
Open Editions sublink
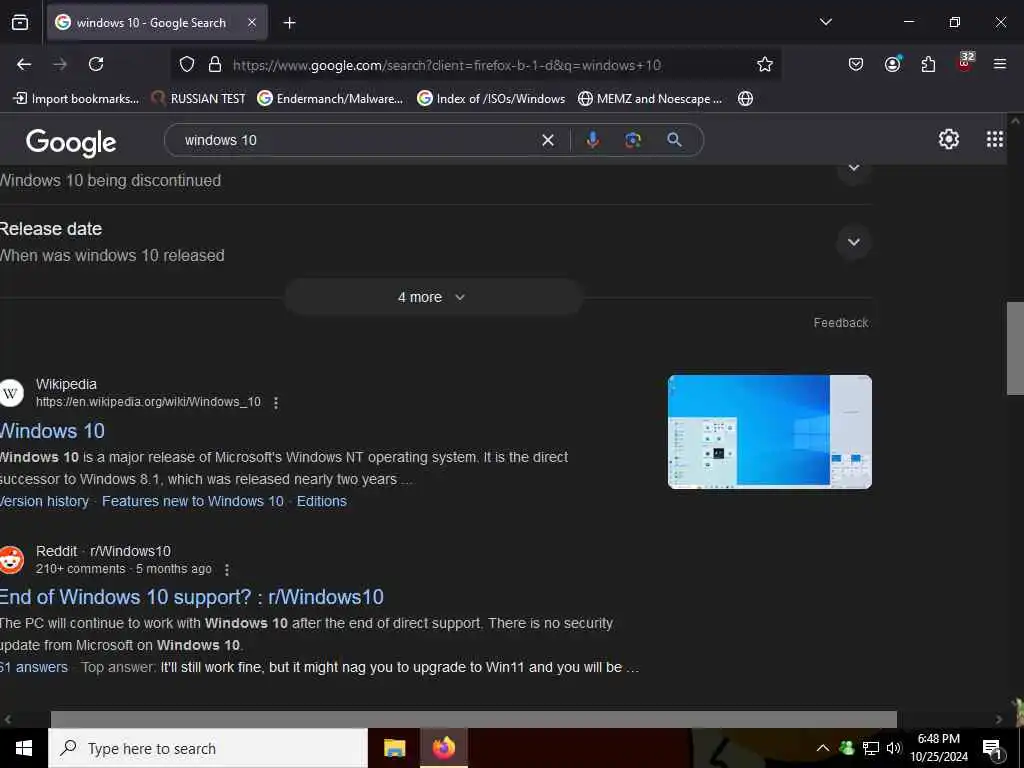tap(321, 502)
